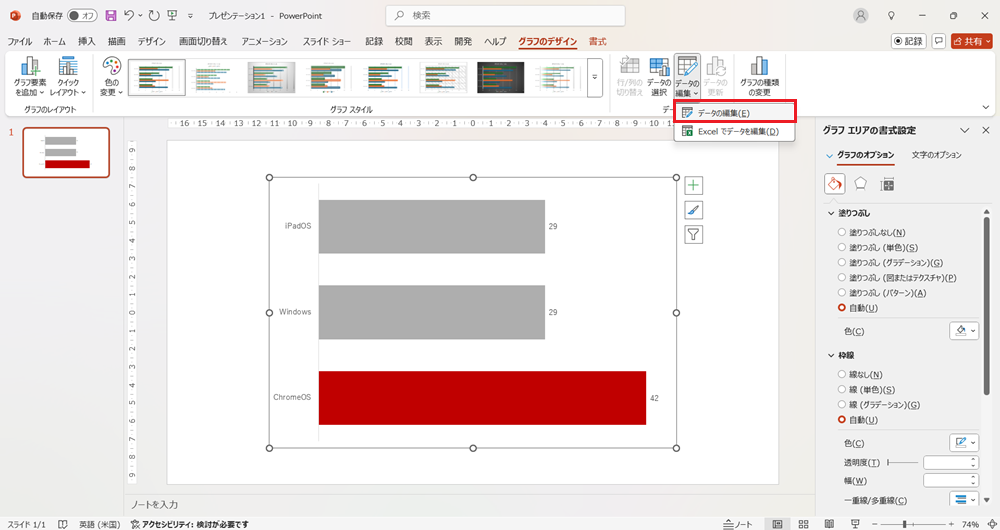This screenshot has width=1000, height=530.
Task: Select the red ChromeOS bar
Action: pyautogui.click(x=482, y=398)
